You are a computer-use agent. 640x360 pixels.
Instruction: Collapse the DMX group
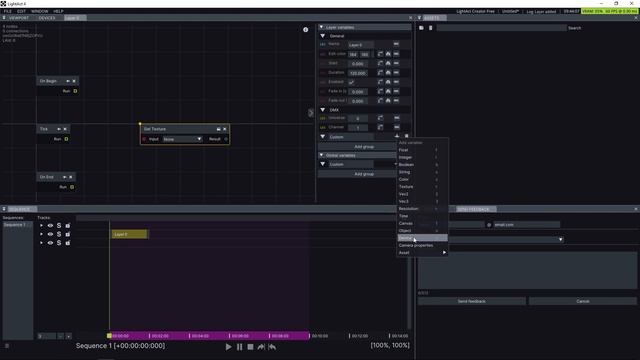point(323,110)
